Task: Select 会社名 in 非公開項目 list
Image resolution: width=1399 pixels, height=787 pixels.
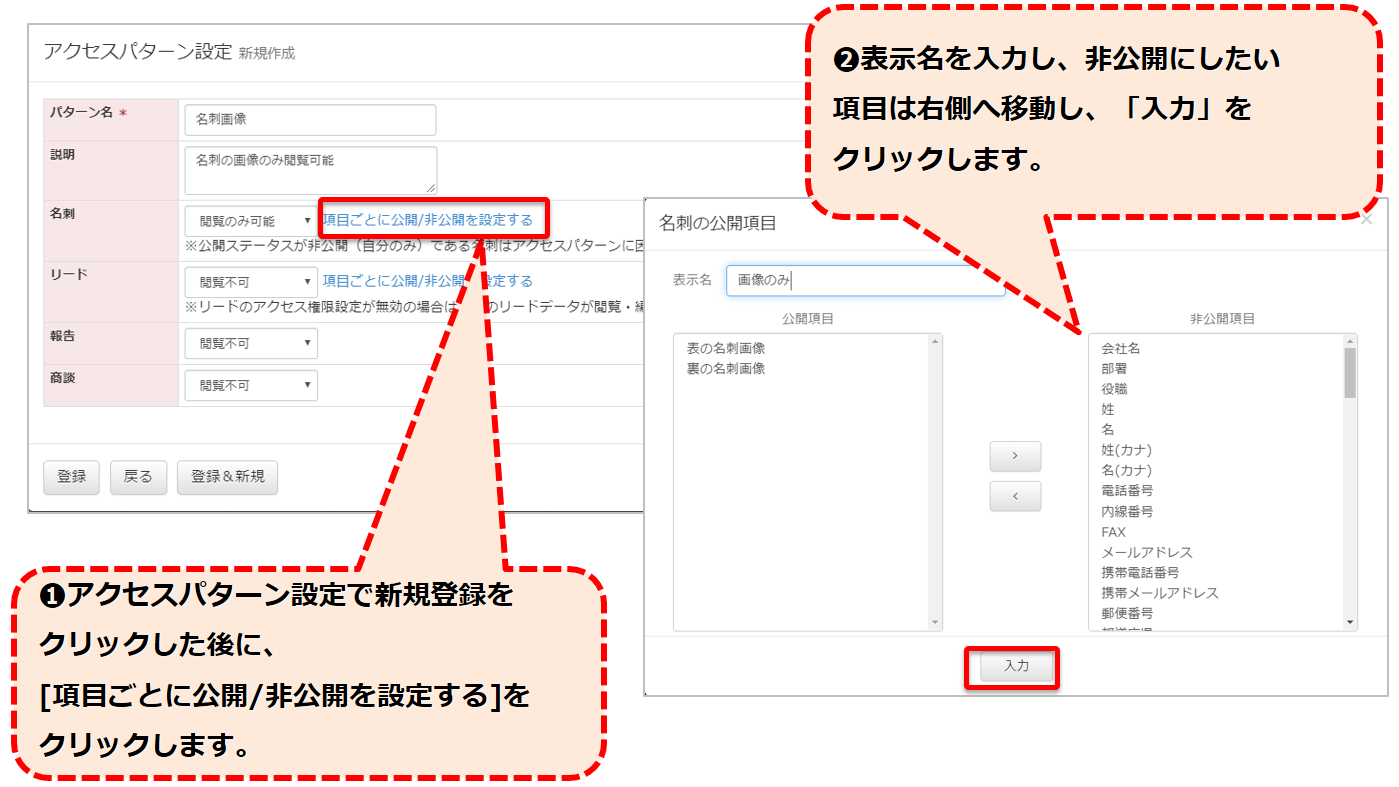Action: [1121, 348]
